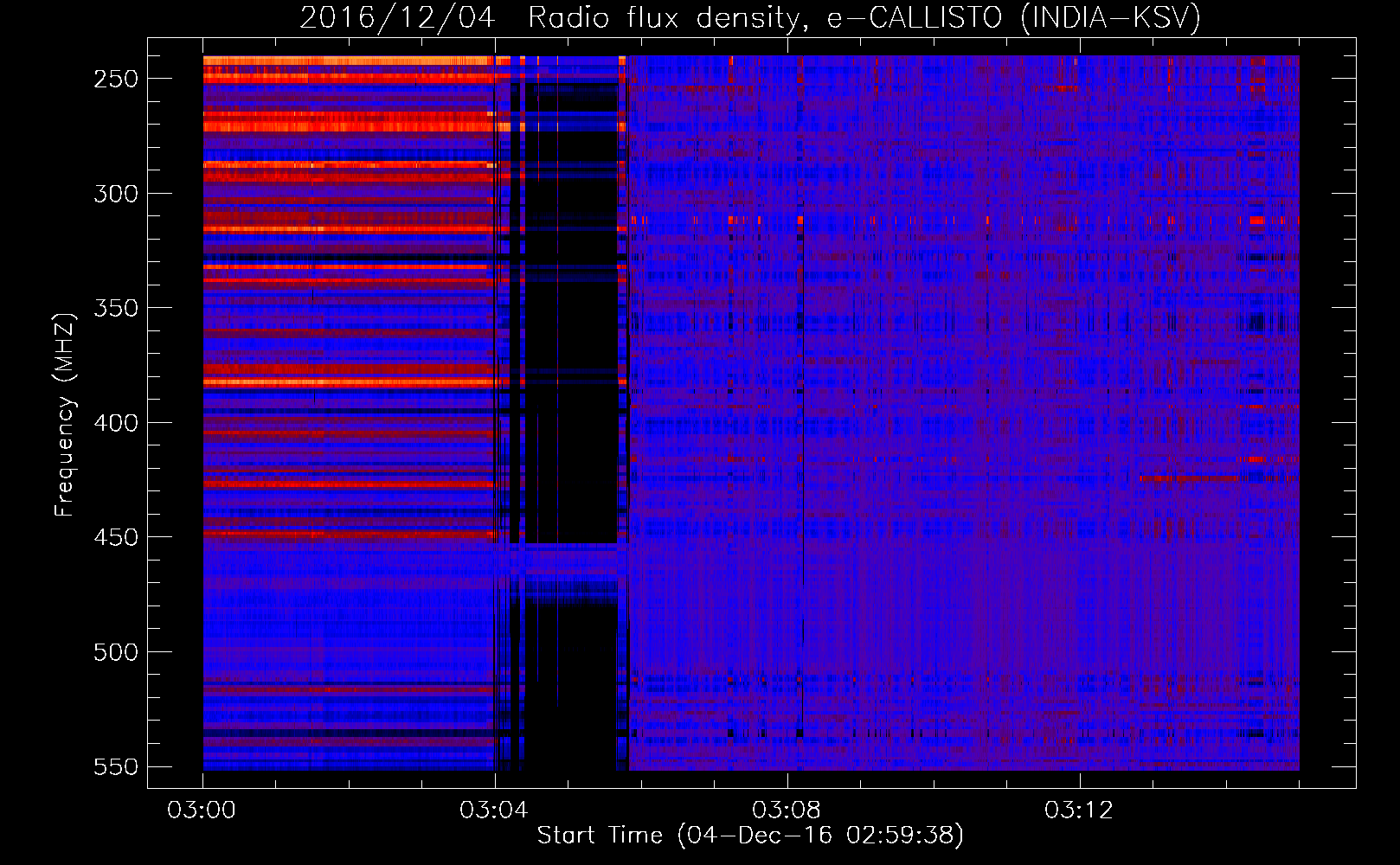Click the 550 frequency tick label
The height and width of the screenshot is (865, 1400).
[x=116, y=767]
